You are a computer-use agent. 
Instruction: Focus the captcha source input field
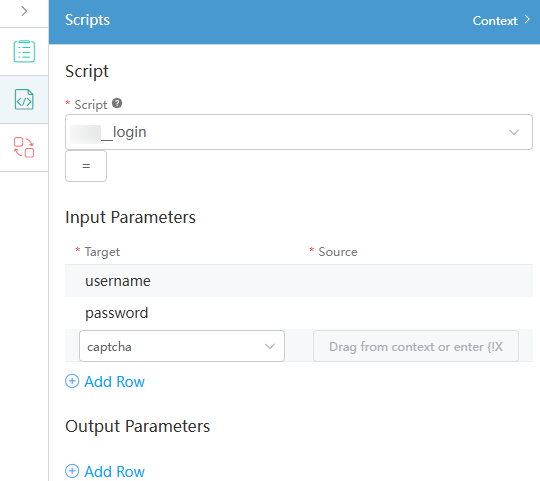click(x=416, y=346)
